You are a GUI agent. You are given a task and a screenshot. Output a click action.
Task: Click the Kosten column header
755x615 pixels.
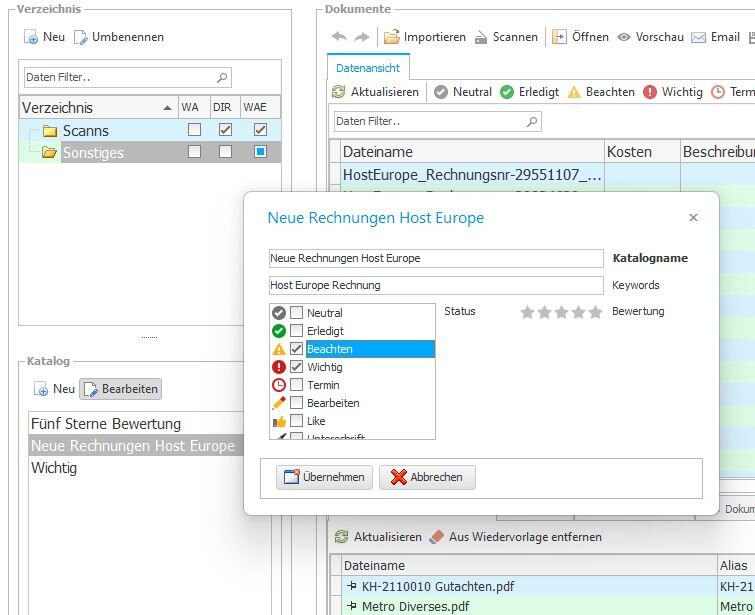coord(642,152)
